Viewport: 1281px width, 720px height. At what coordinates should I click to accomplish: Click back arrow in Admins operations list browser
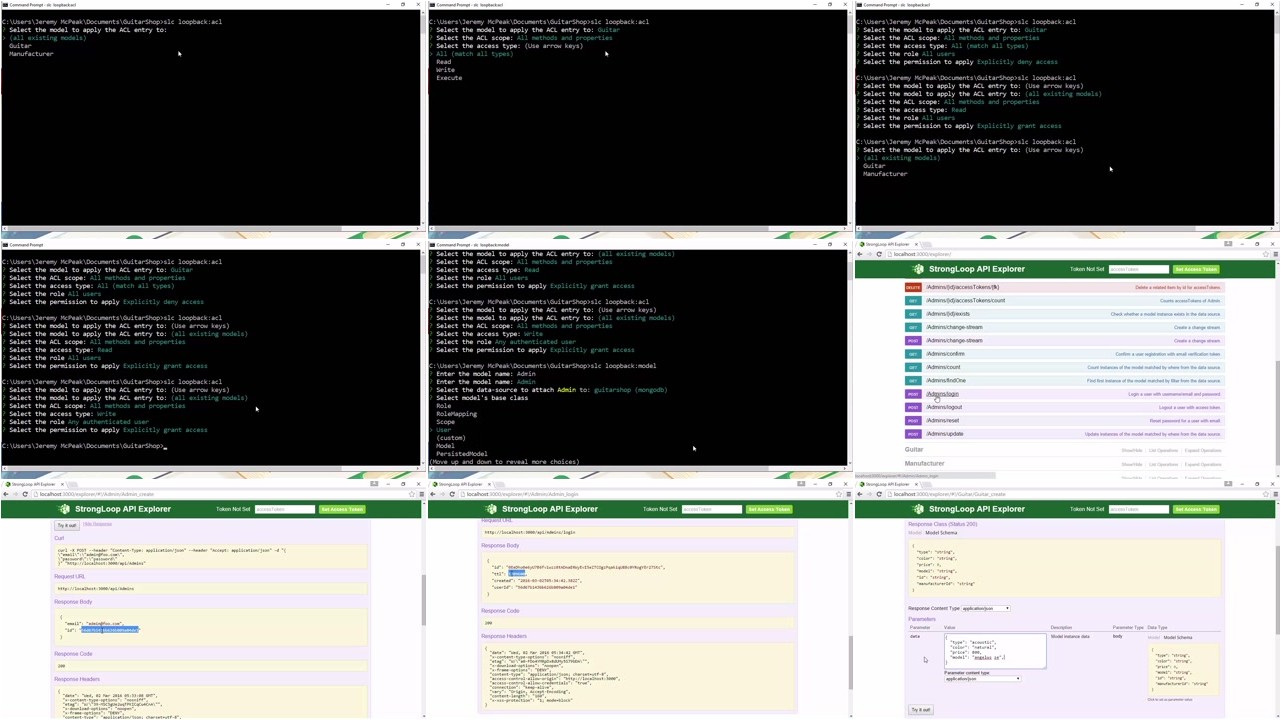coord(861,254)
